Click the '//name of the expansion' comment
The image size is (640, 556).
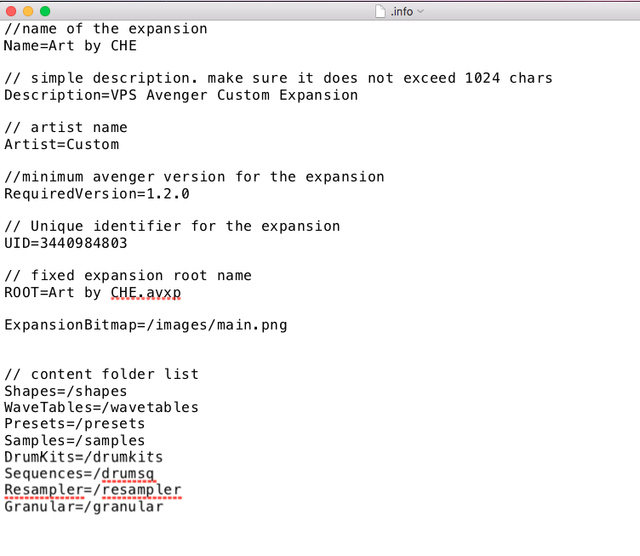106,29
